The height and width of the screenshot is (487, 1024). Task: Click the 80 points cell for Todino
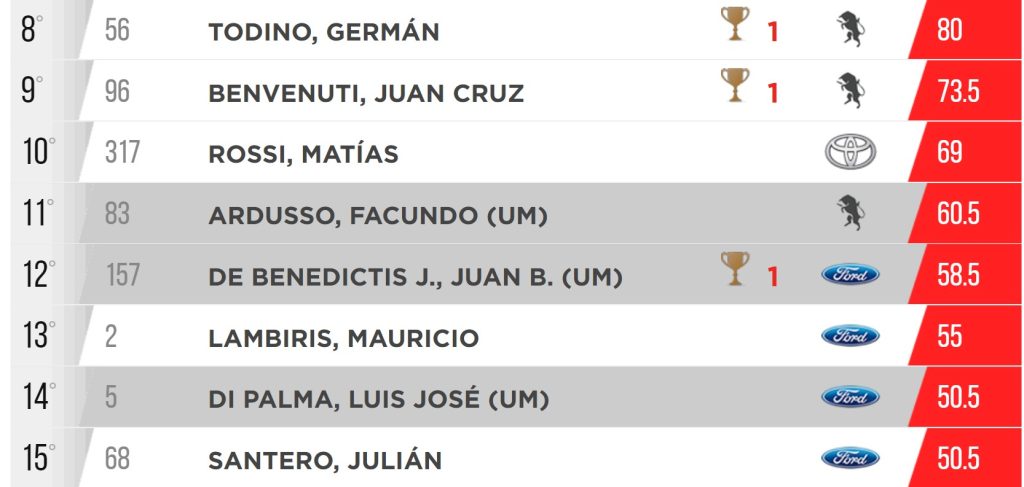click(x=965, y=30)
